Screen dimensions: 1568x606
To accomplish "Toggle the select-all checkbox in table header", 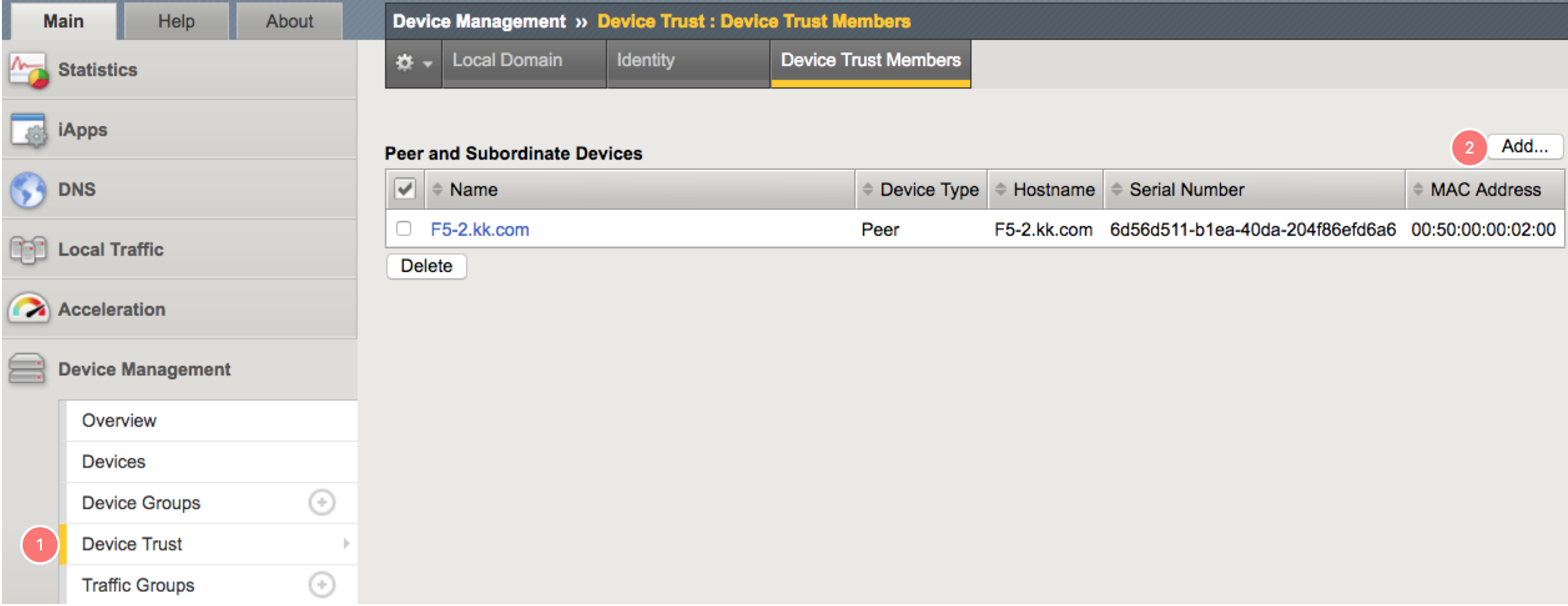I will coord(405,189).
